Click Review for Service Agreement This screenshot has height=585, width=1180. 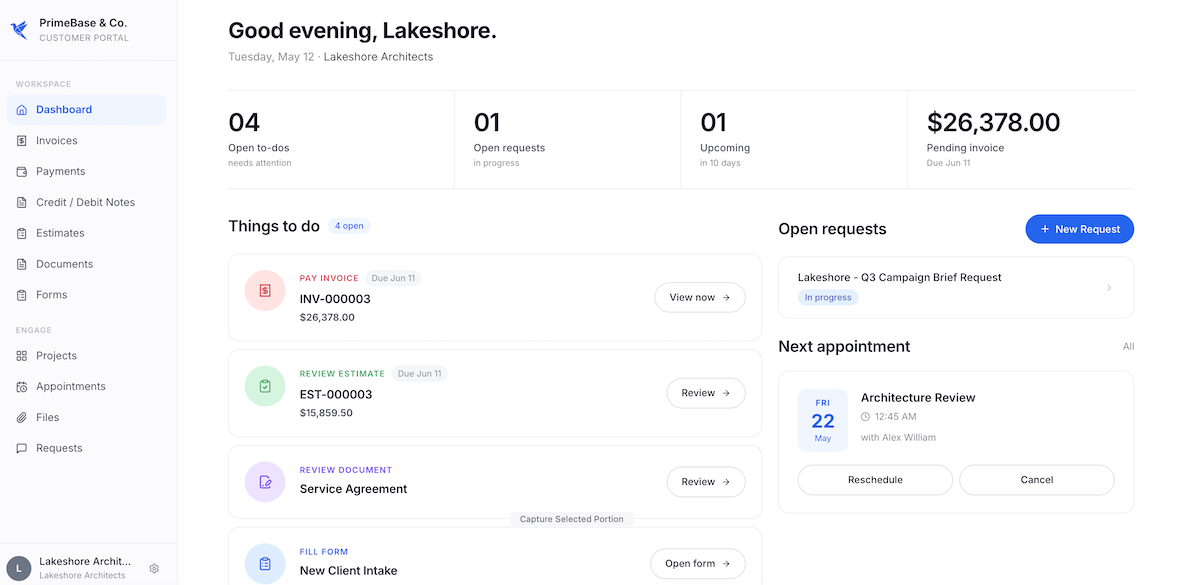pos(706,482)
